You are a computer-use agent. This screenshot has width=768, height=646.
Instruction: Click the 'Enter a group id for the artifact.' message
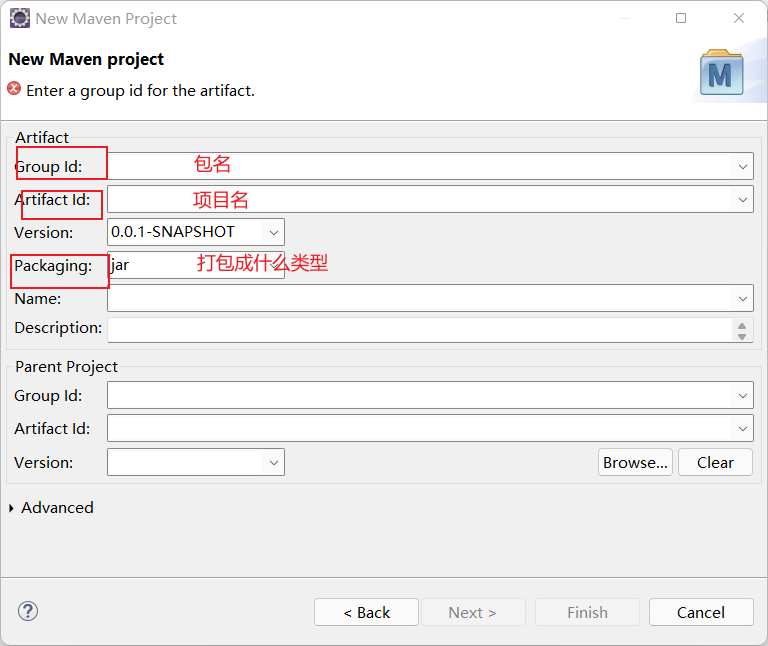140,91
